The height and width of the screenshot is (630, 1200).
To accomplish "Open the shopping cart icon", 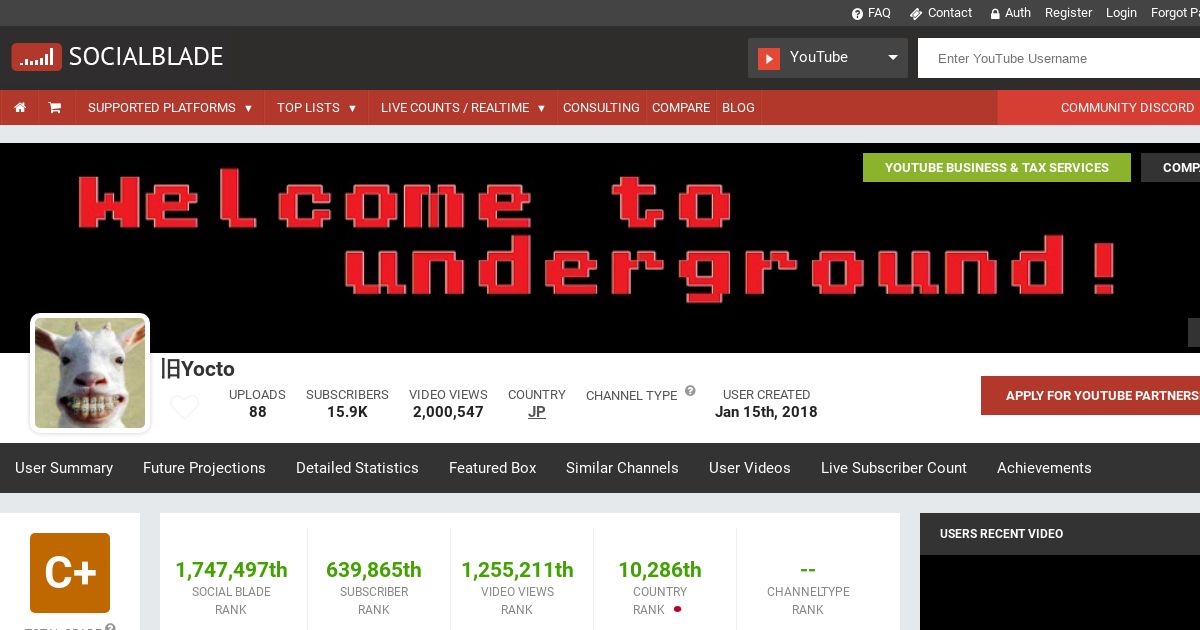I will 55,107.
